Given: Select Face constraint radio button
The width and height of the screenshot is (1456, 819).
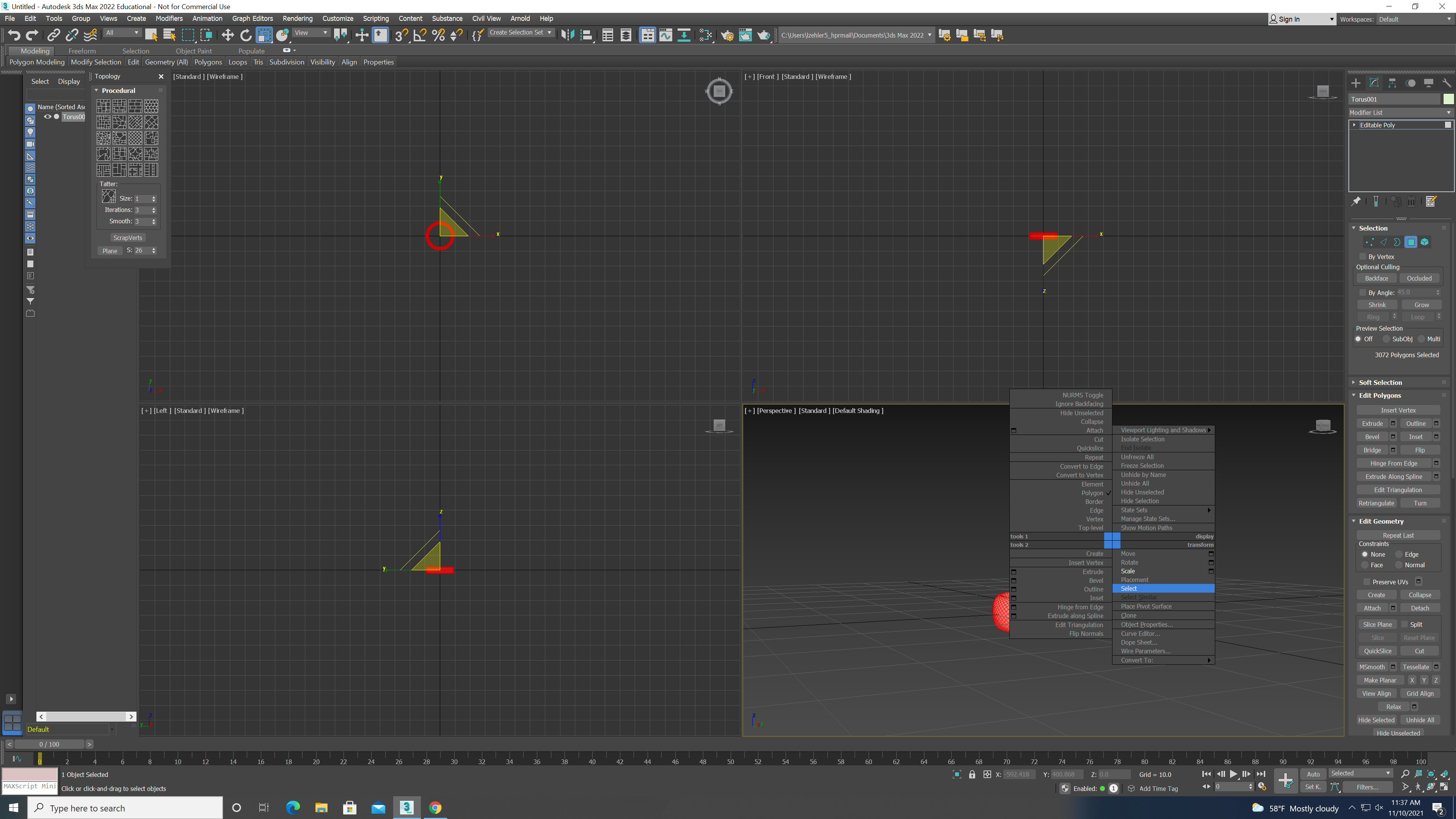Looking at the screenshot, I should (1365, 565).
